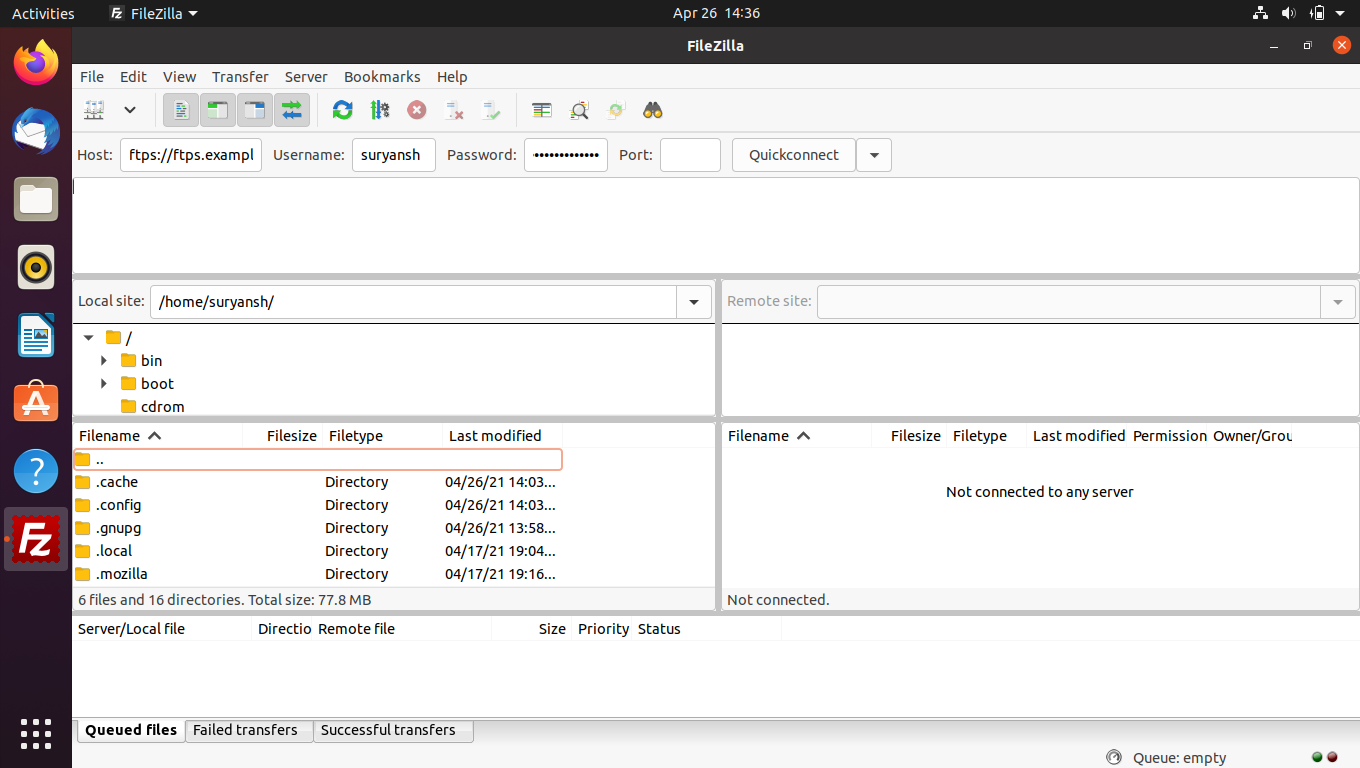Click the Port input field
This screenshot has height=768, width=1360.
click(x=690, y=155)
